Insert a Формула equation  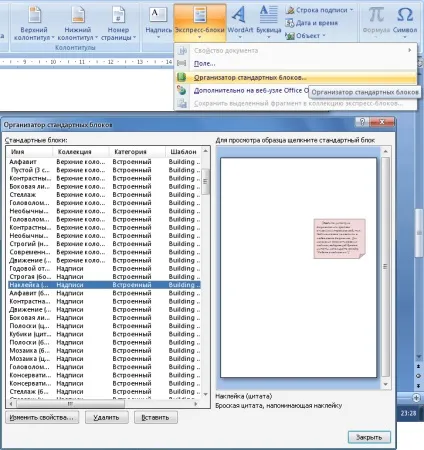pos(376,22)
